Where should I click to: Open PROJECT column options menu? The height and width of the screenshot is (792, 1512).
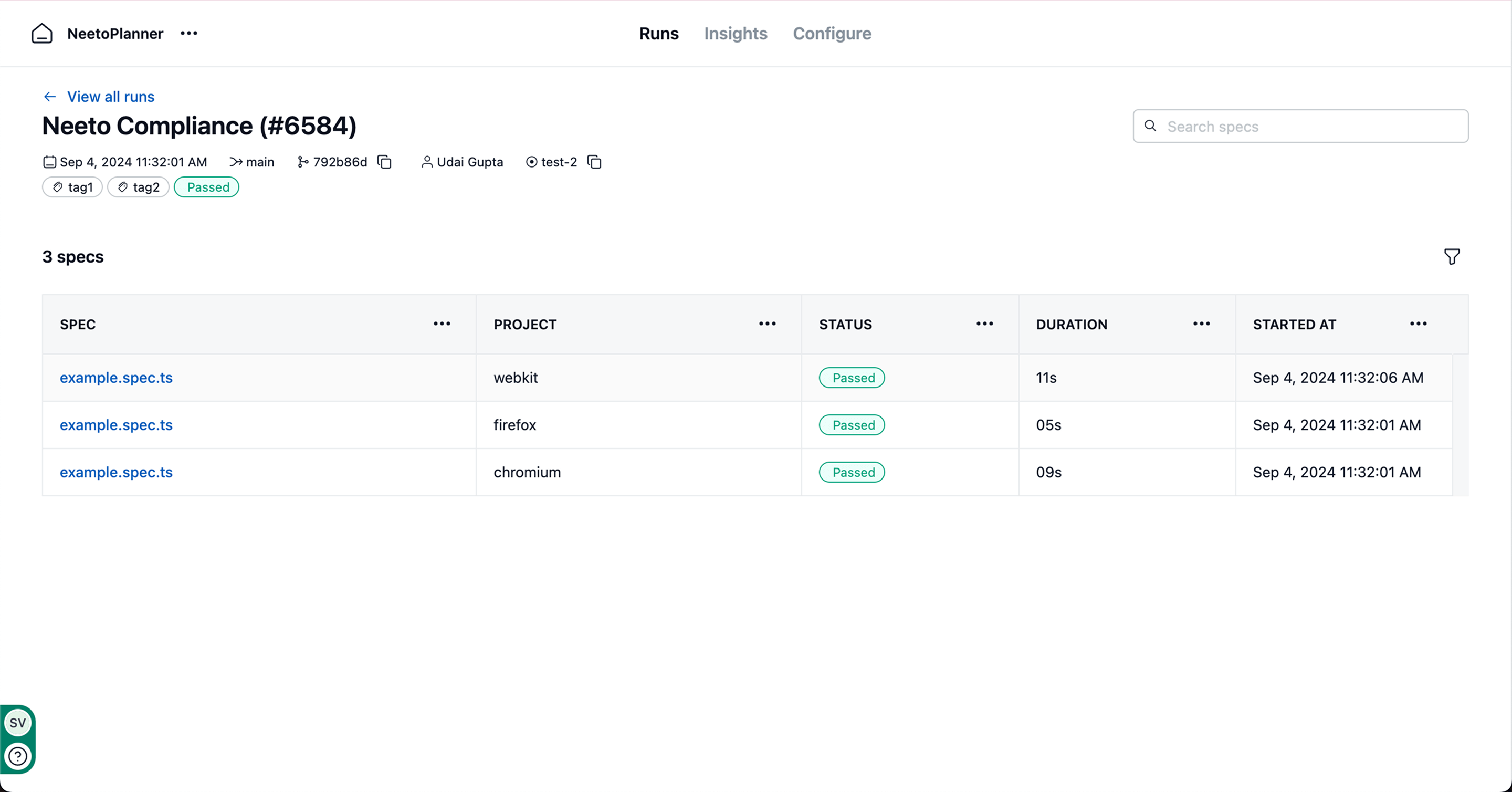[x=767, y=324]
